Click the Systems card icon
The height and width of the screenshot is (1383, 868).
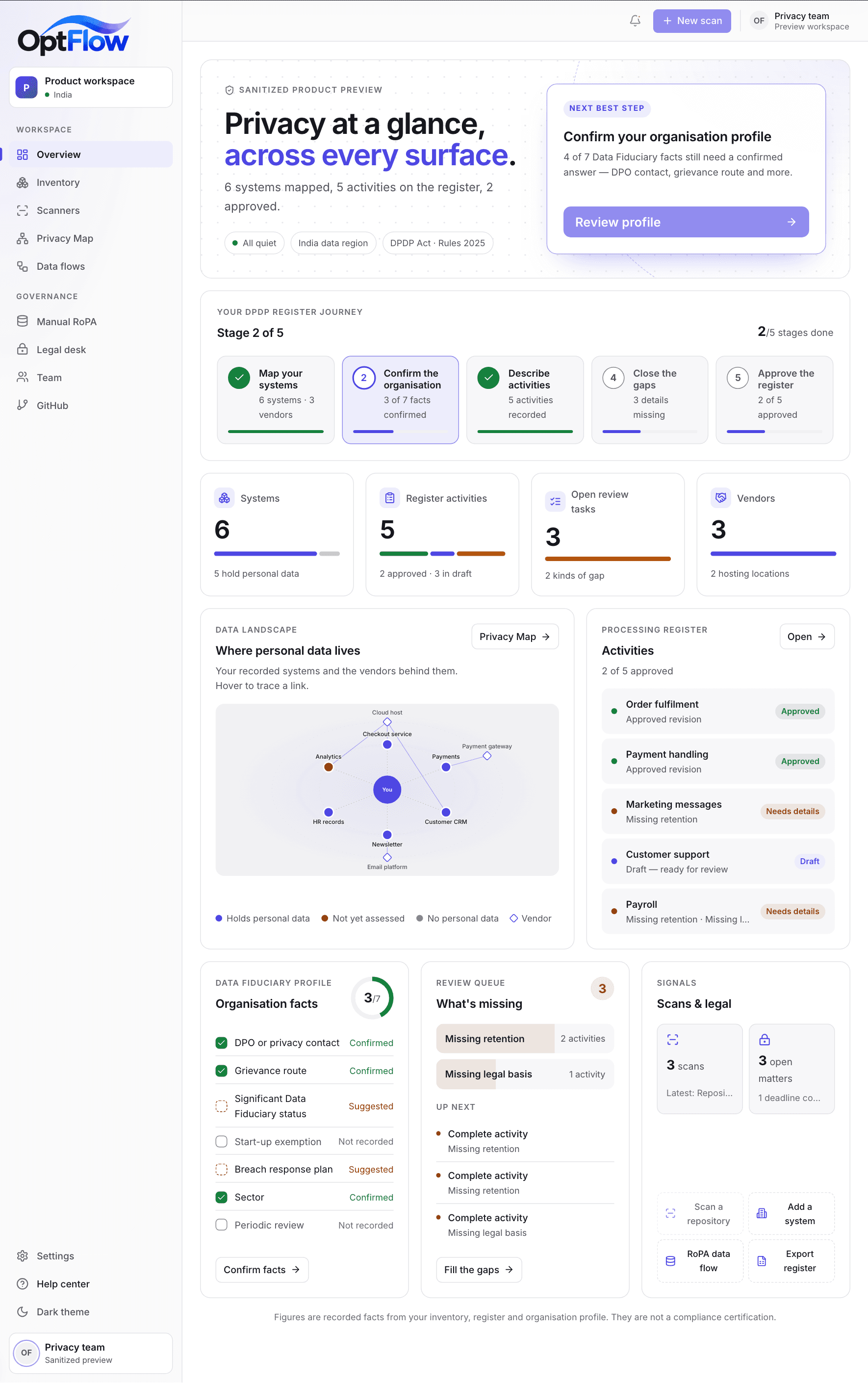[x=225, y=498]
